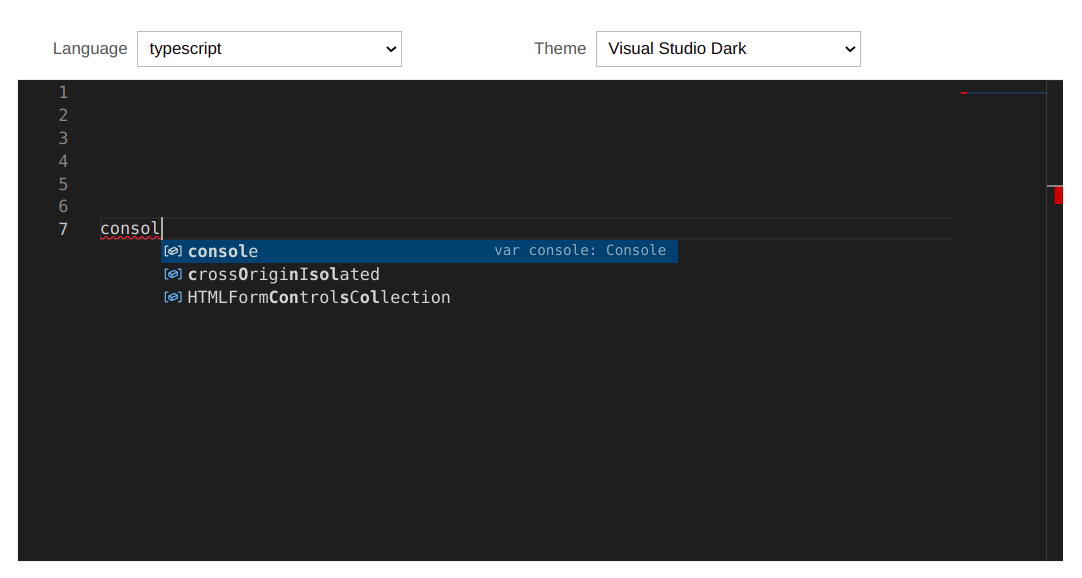The height and width of the screenshot is (578, 1082).
Task: Click line number 7 in the gutter
Action: pos(63,229)
